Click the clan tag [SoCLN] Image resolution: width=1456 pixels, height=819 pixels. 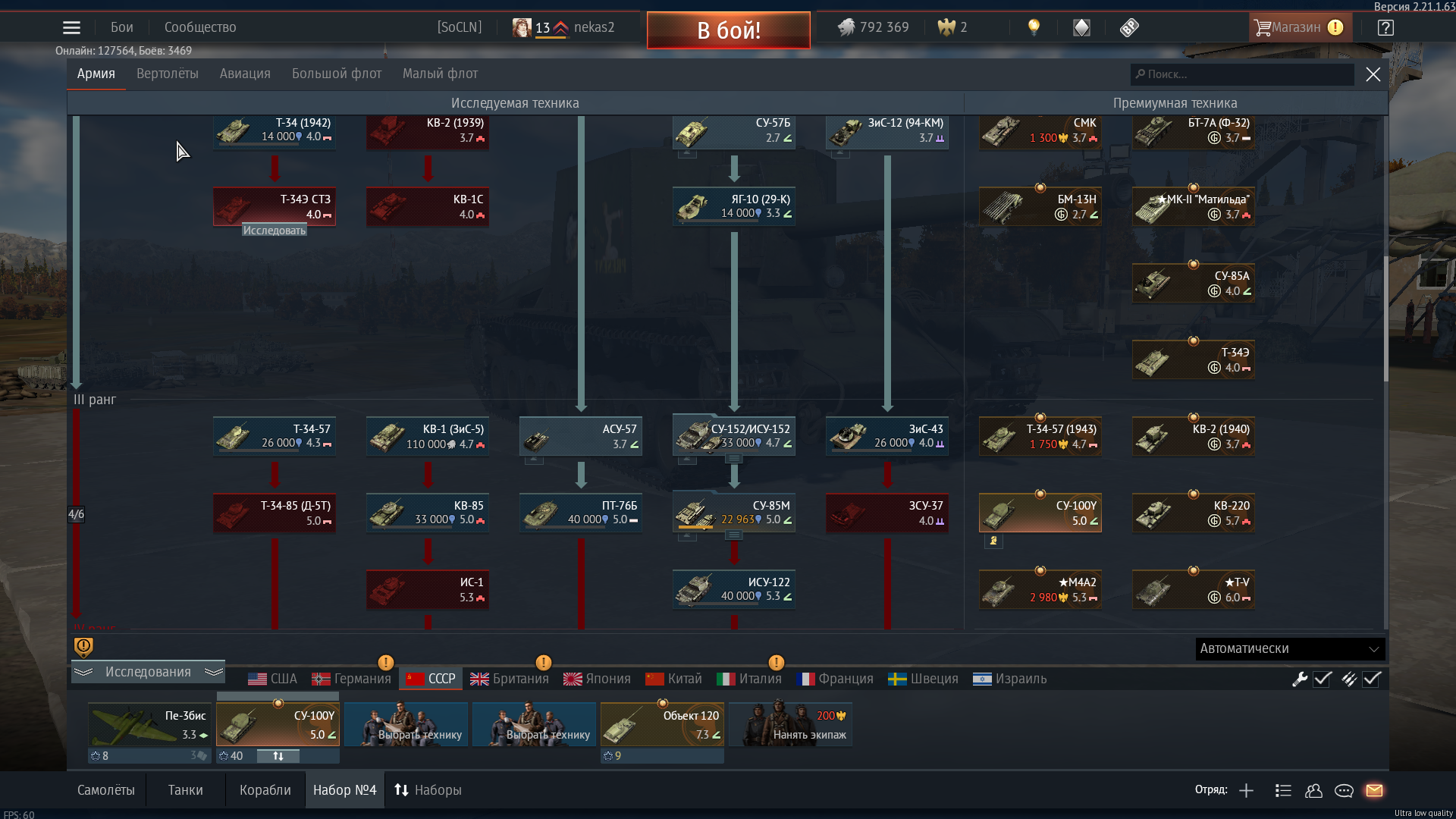[460, 27]
